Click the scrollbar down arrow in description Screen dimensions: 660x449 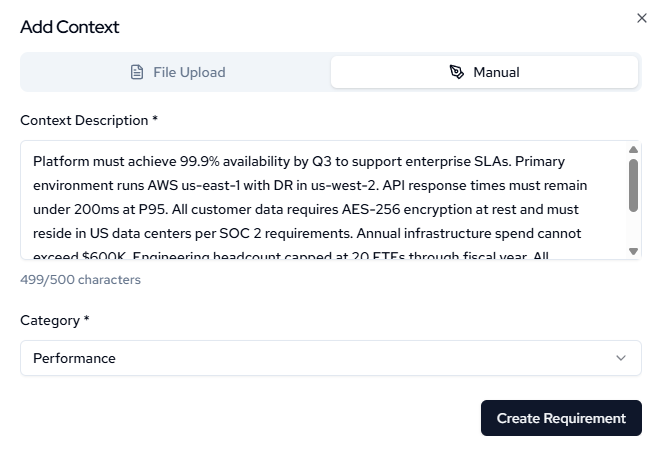(633, 251)
